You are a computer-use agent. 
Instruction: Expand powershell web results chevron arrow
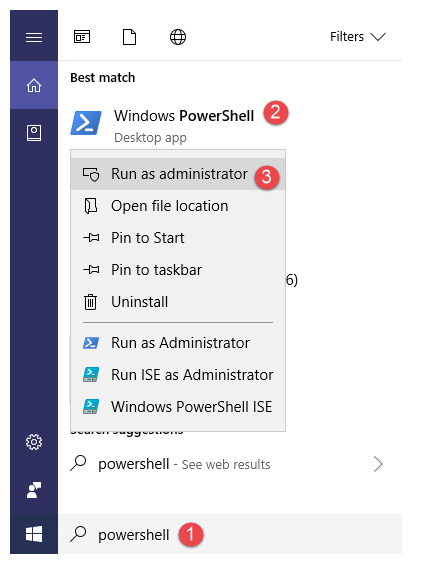pyautogui.click(x=378, y=464)
